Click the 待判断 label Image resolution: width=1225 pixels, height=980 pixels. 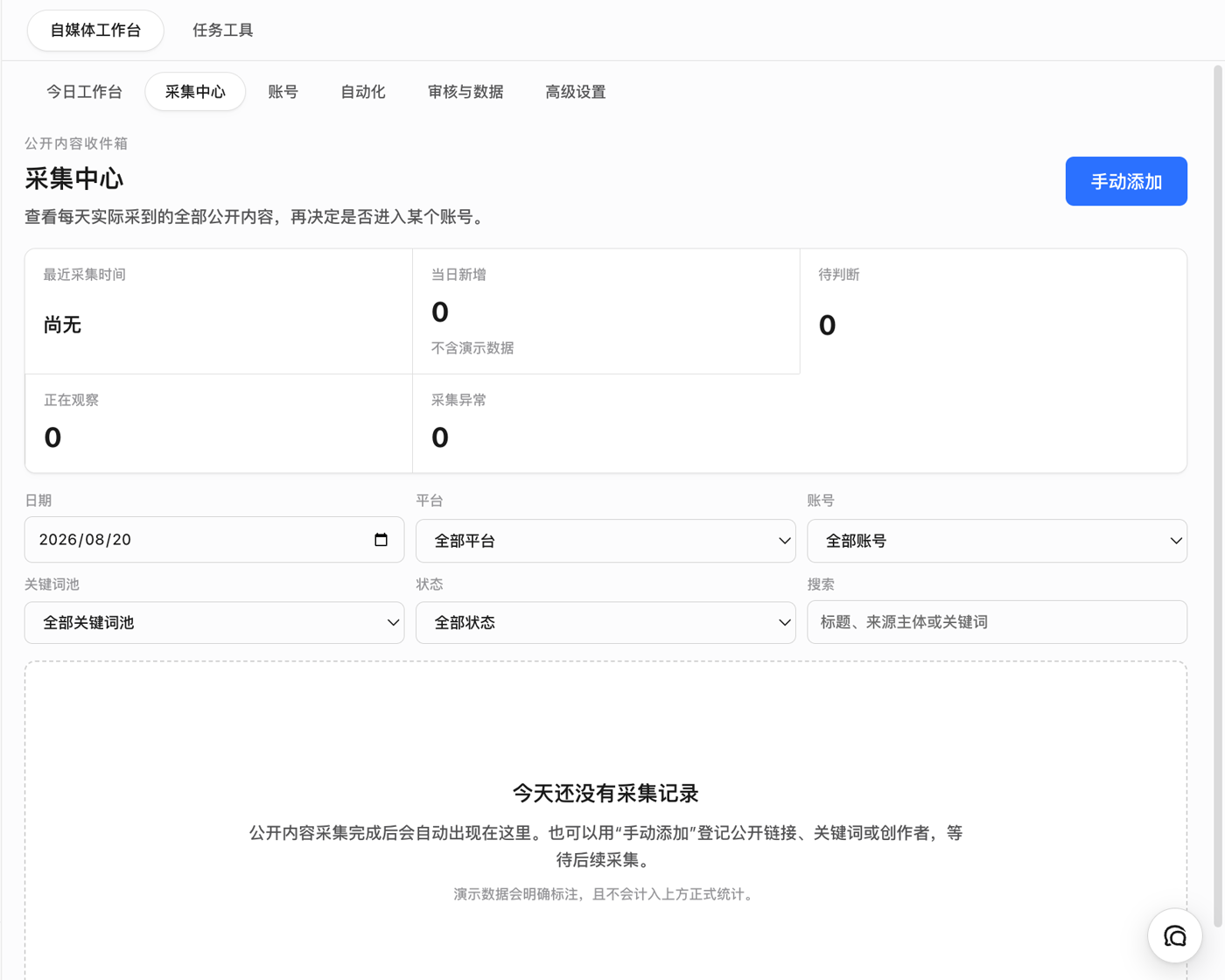coord(839,275)
